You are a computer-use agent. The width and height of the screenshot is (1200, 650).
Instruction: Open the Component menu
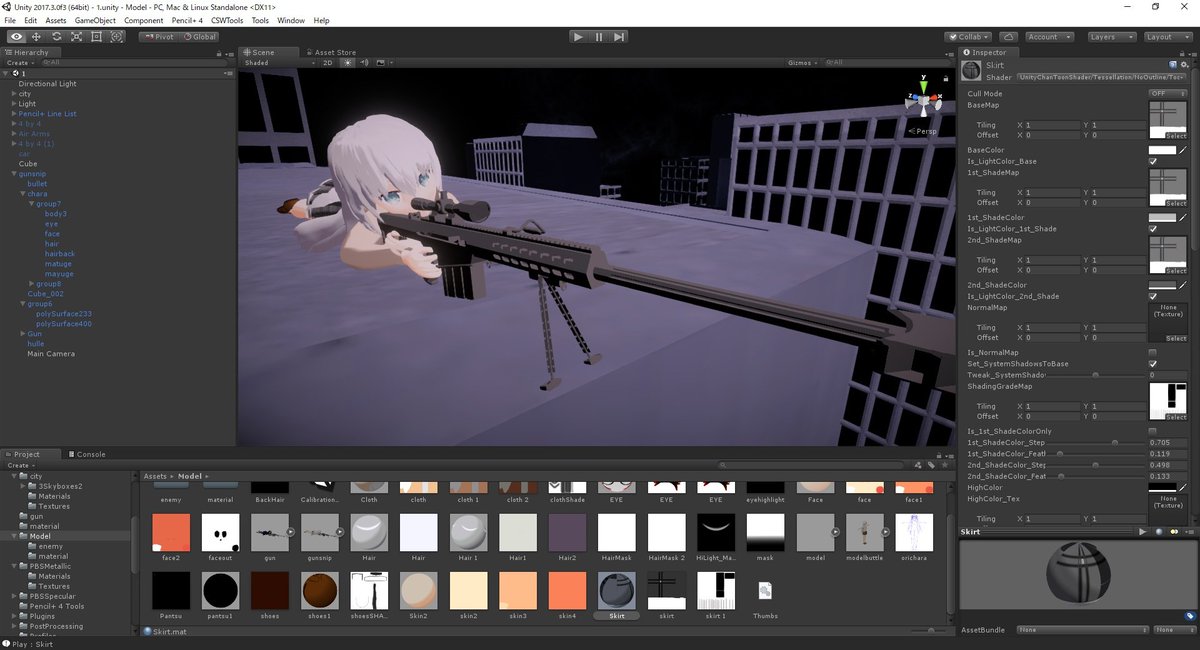click(x=143, y=20)
